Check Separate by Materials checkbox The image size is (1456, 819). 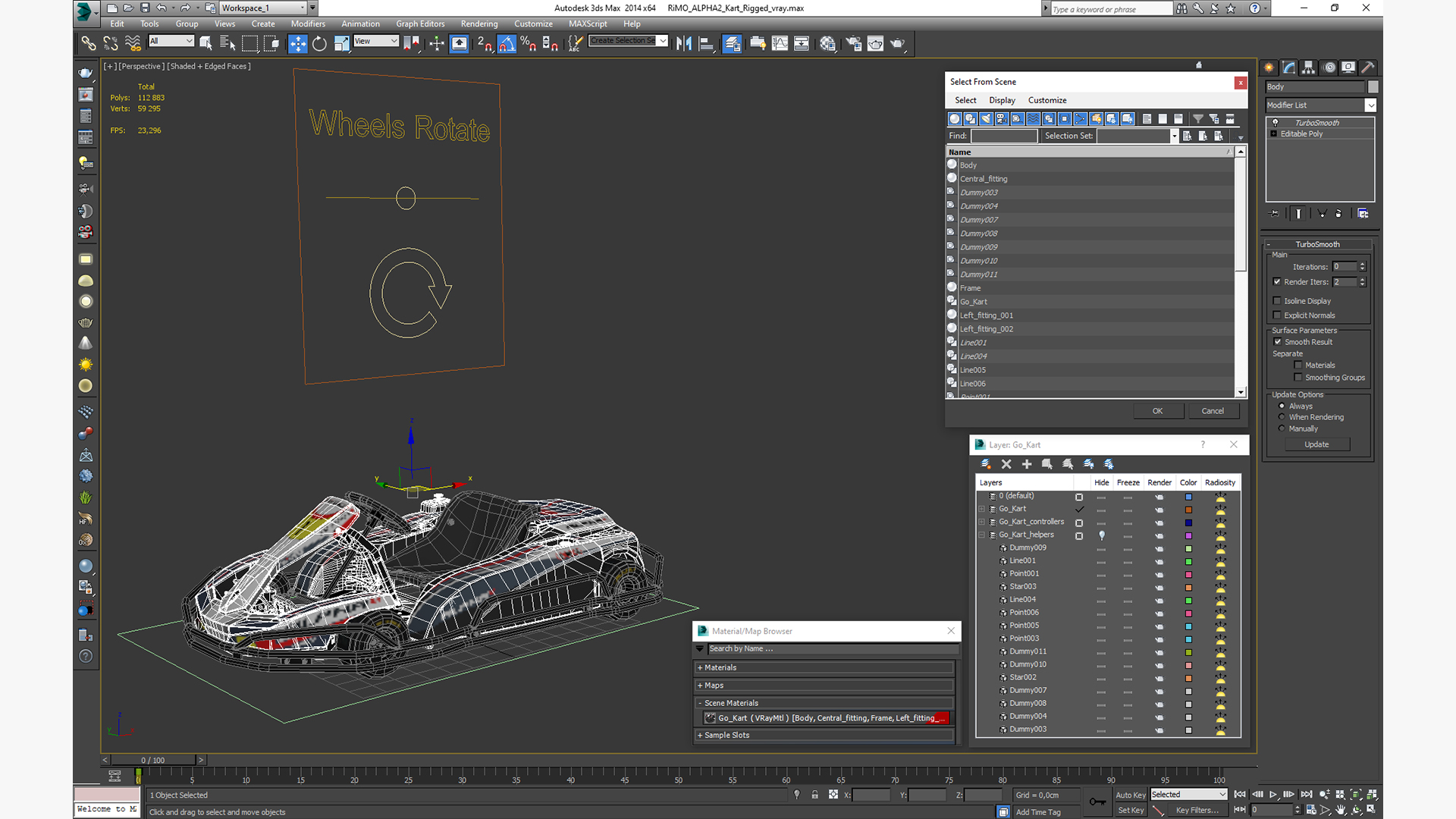[1298, 366]
